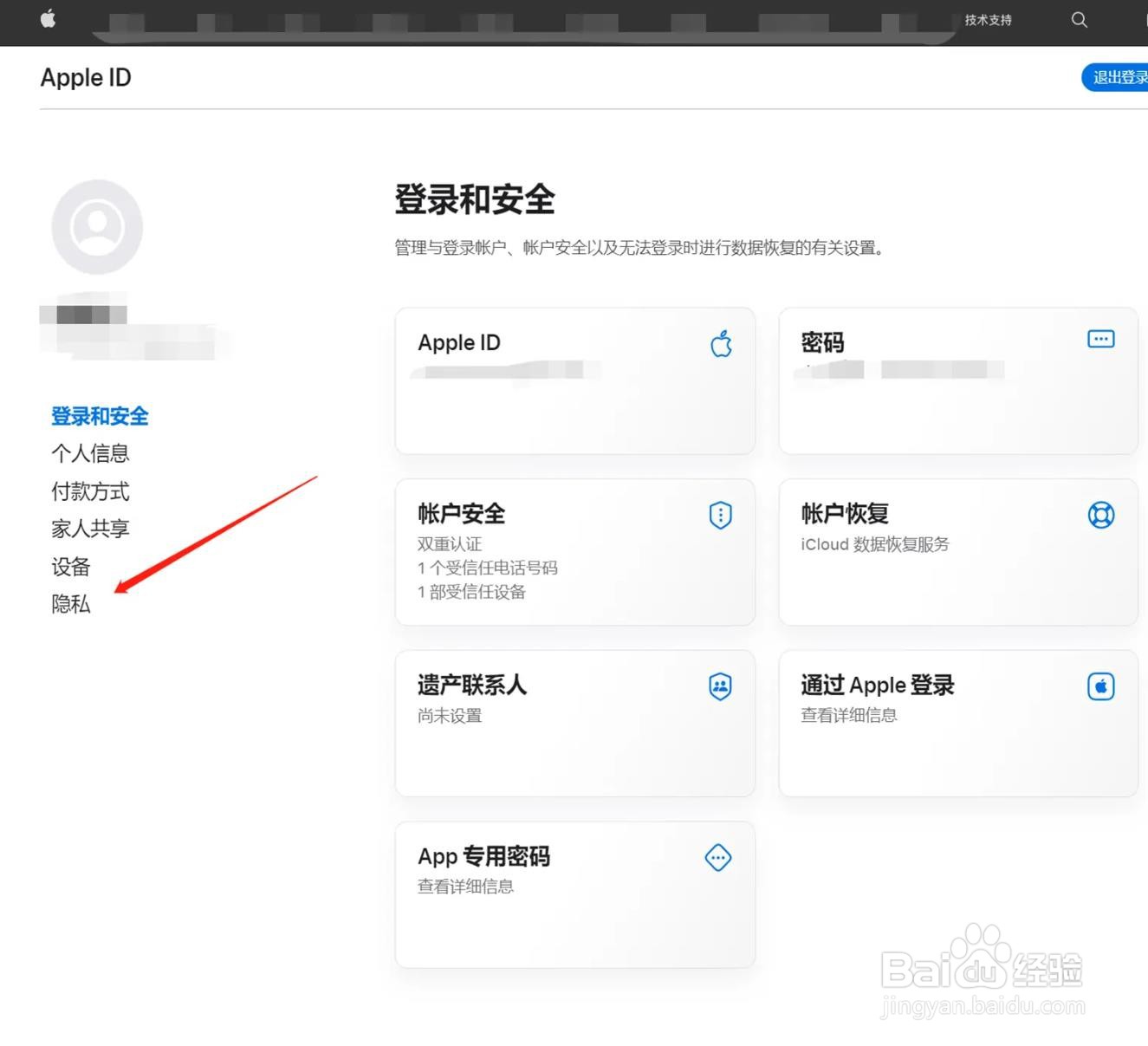
Task: Click the 1 部受信任设备 text
Action: pos(471,592)
